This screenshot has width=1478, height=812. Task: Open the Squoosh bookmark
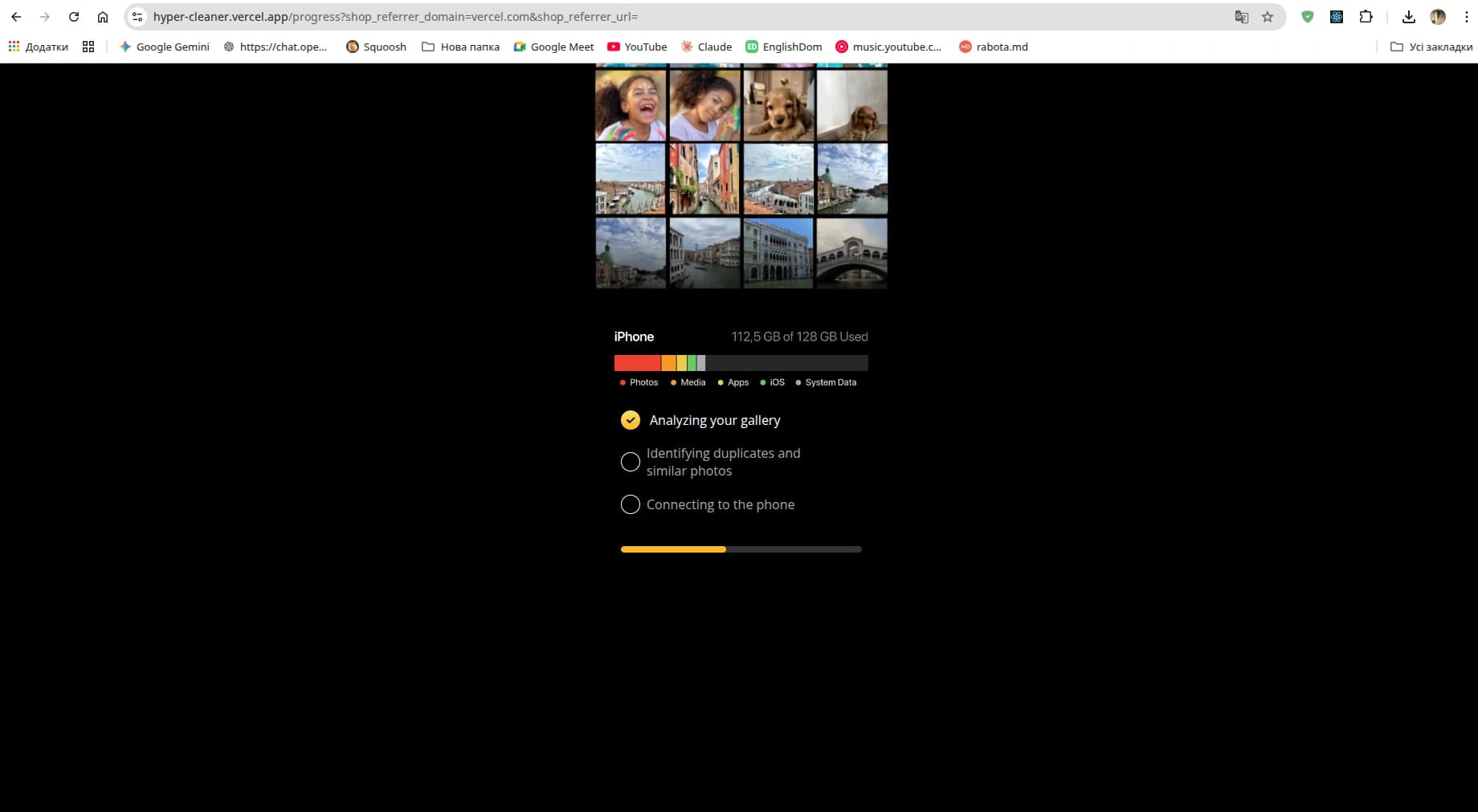376,47
